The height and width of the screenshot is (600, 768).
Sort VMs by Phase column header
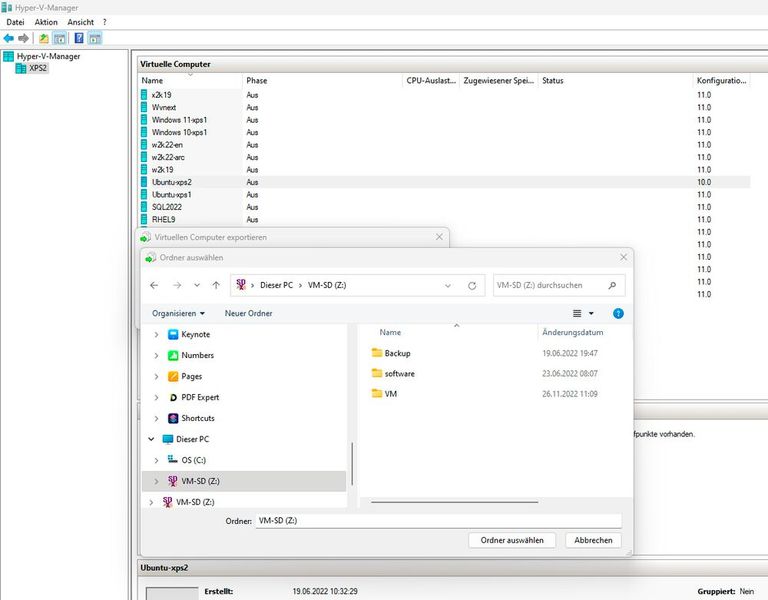[322, 80]
